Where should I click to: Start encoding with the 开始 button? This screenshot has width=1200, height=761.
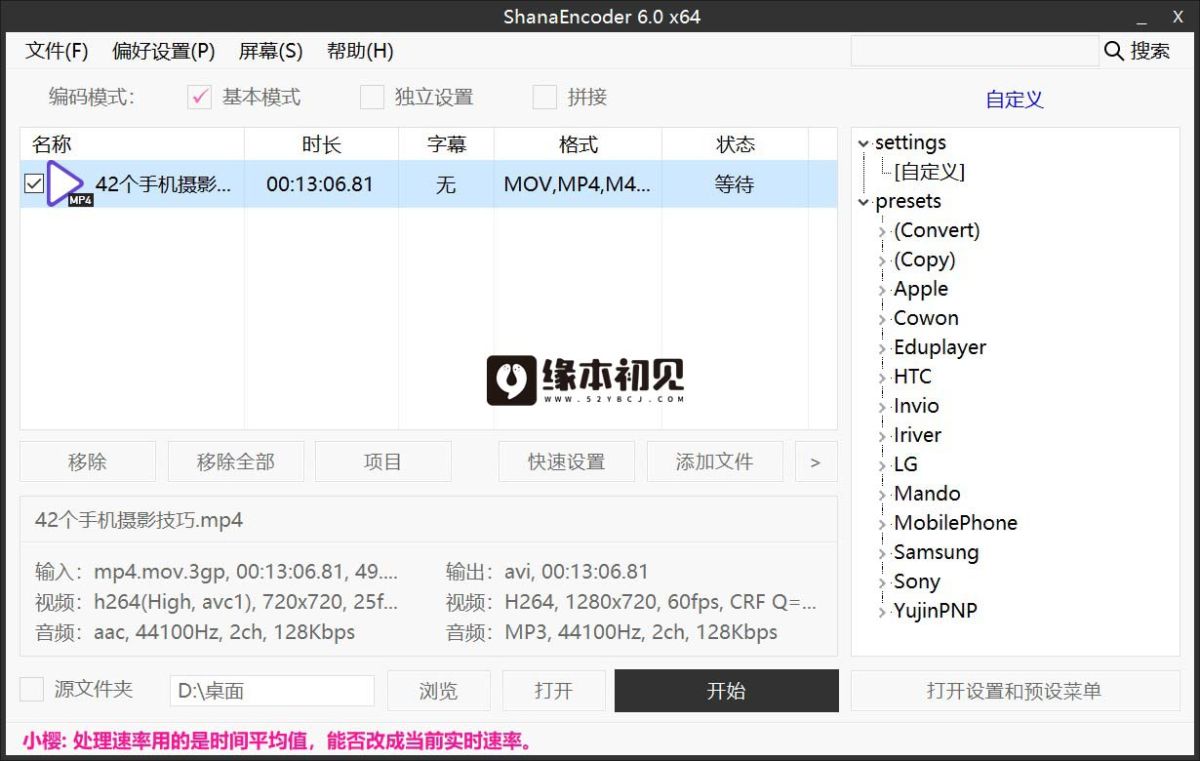[x=727, y=691]
